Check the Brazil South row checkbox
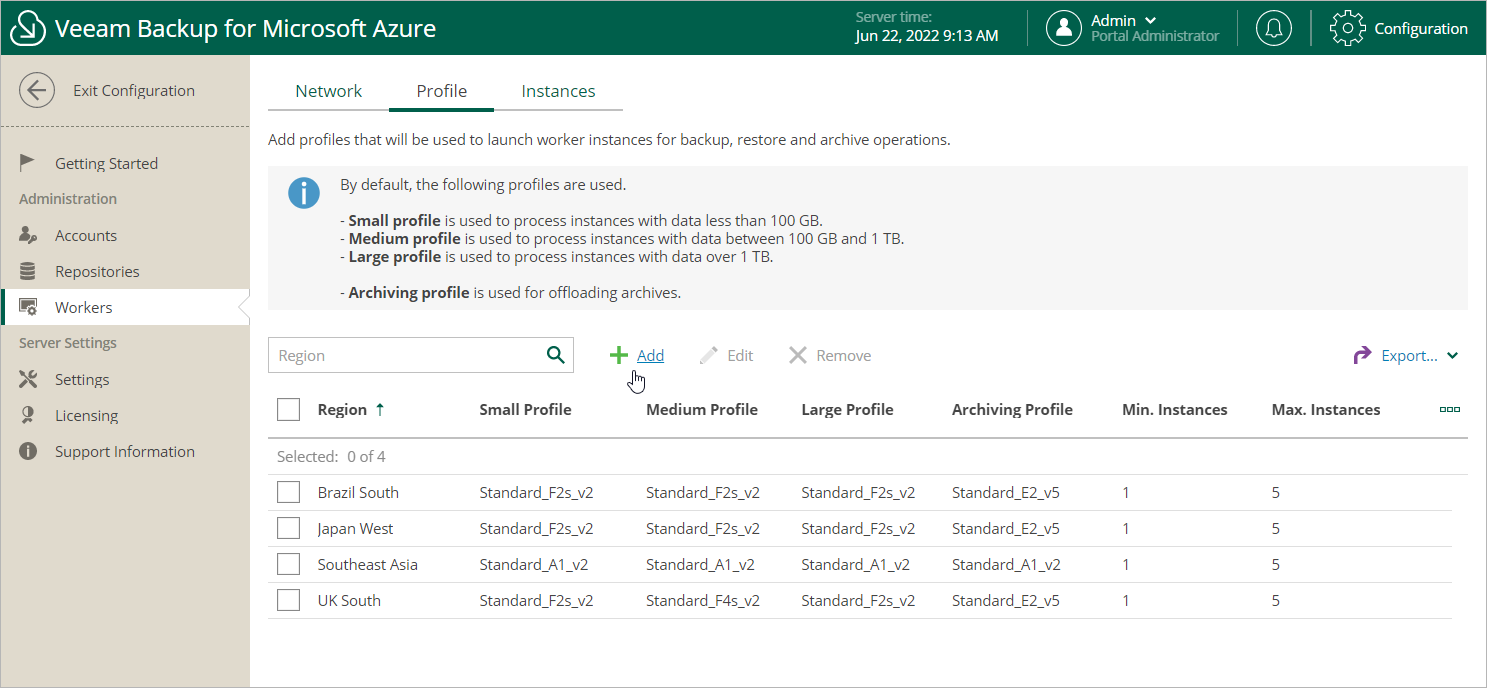Viewport: 1487px width, 688px height. click(x=289, y=492)
